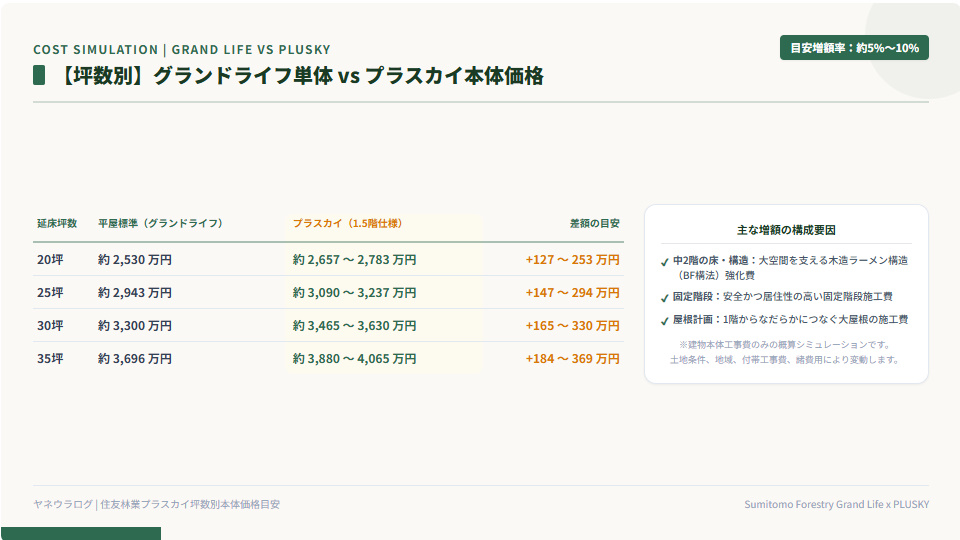960x540 pixels.
Task: Click the 主な増額の構成要因 card heading
Action: (786, 230)
